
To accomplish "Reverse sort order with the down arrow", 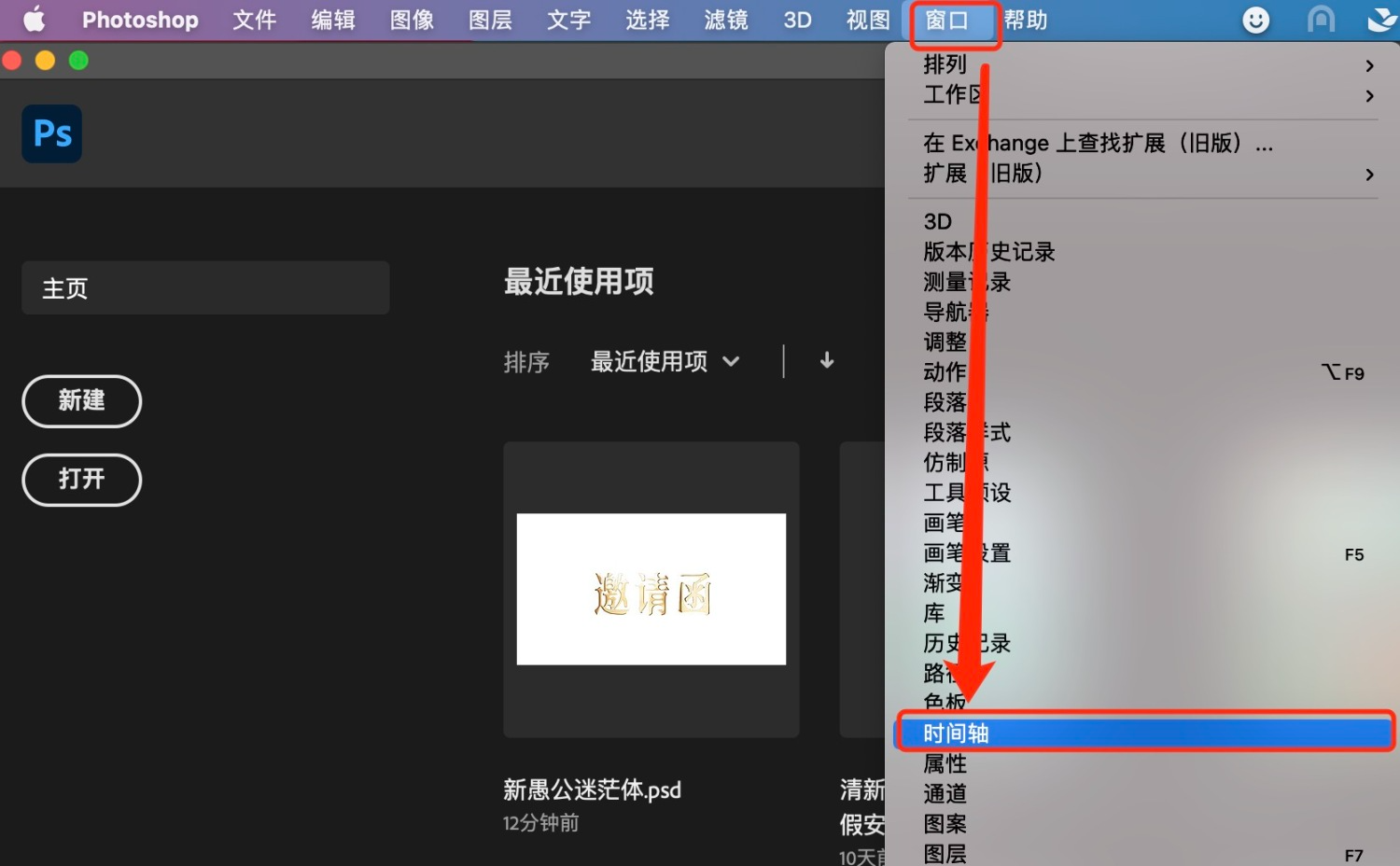I will point(827,360).
